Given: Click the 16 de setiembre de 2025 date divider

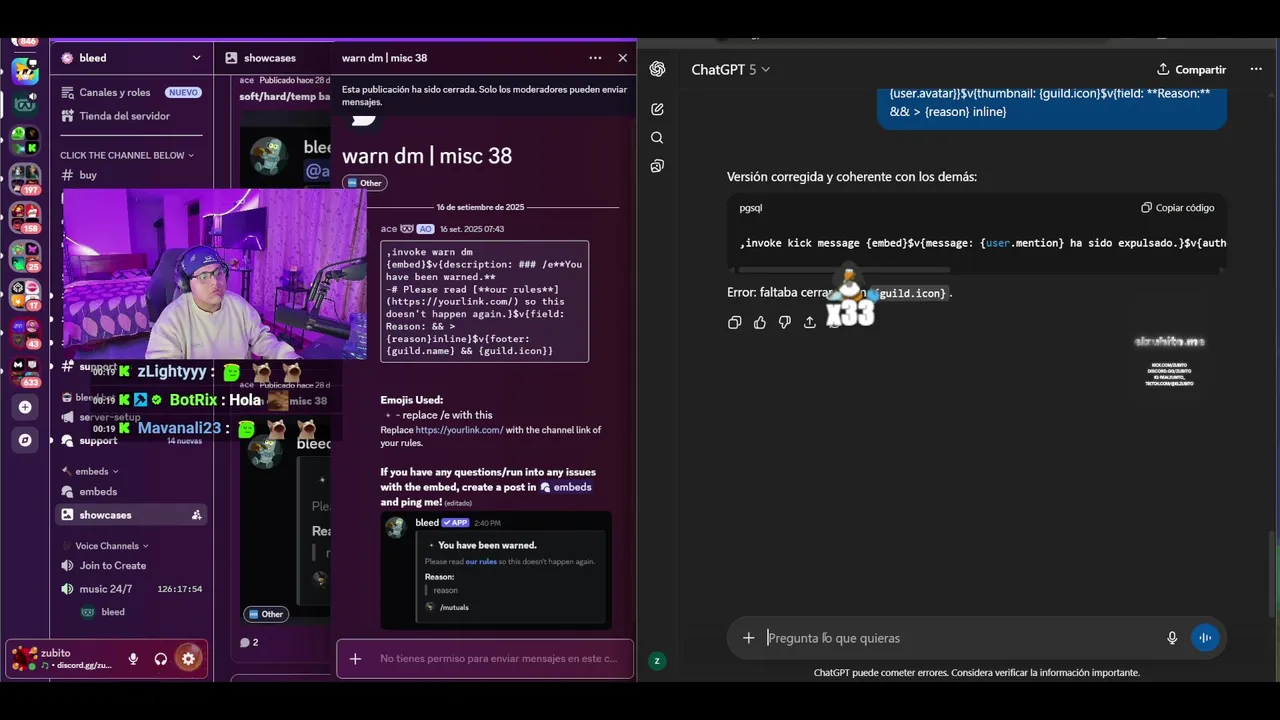Looking at the screenshot, I should pyautogui.click(x=480, y=208).
